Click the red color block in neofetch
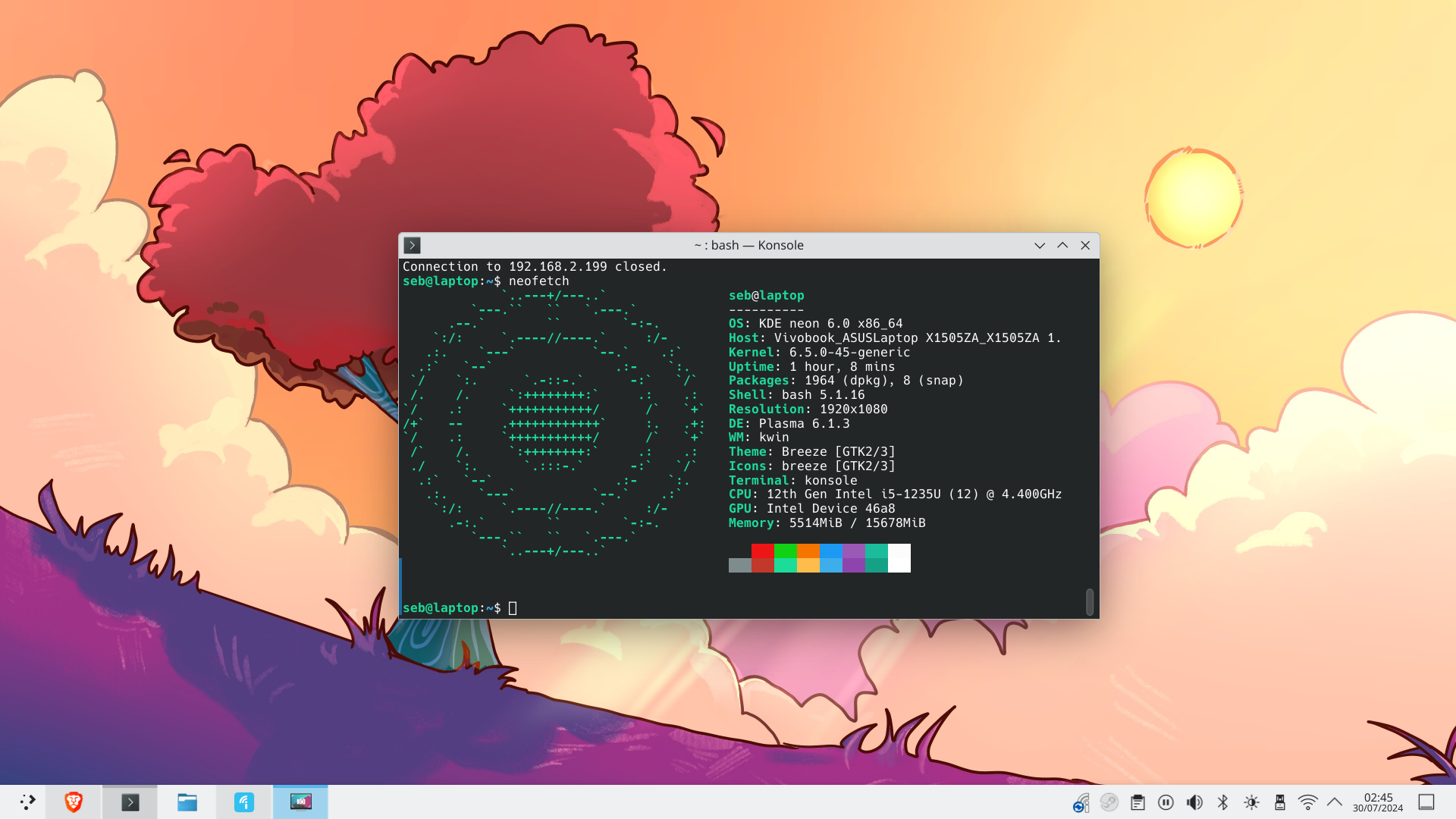Image resolution: width=1456 pixels, height=819 pixels. click(x=762, y=551)
